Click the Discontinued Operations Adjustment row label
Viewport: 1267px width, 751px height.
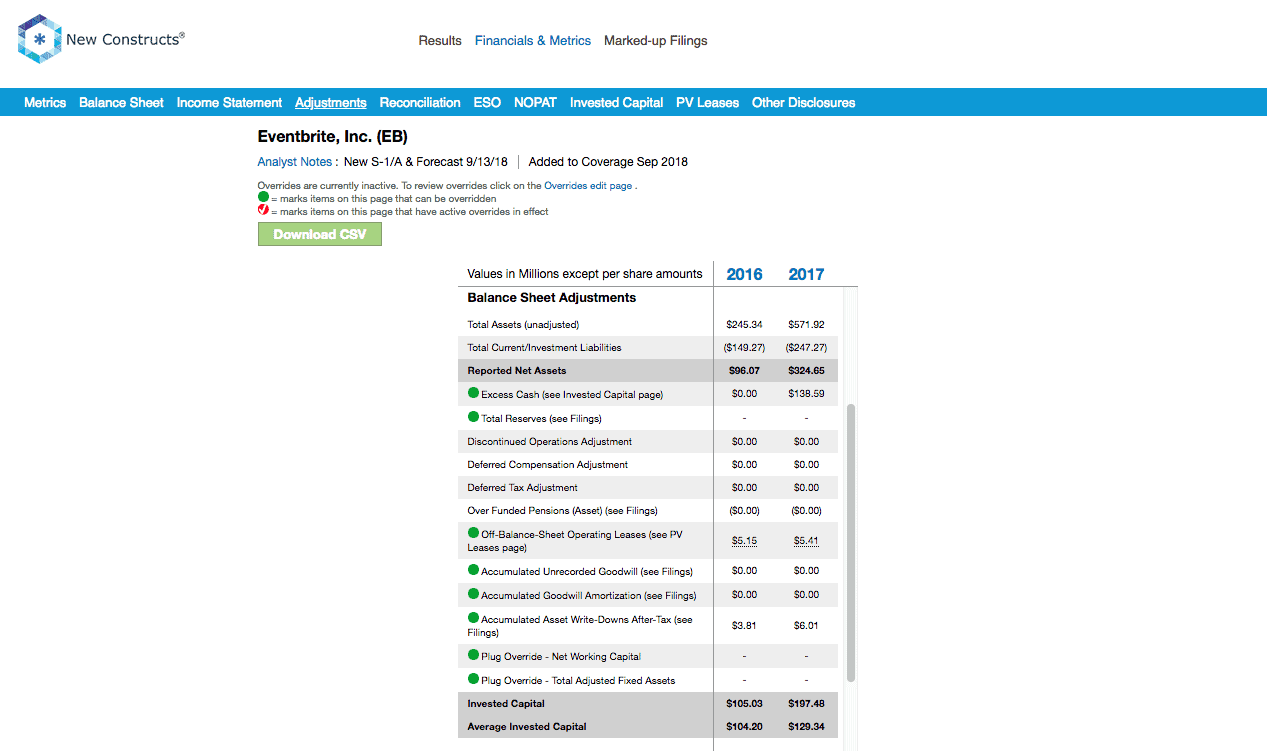(549, 441)
